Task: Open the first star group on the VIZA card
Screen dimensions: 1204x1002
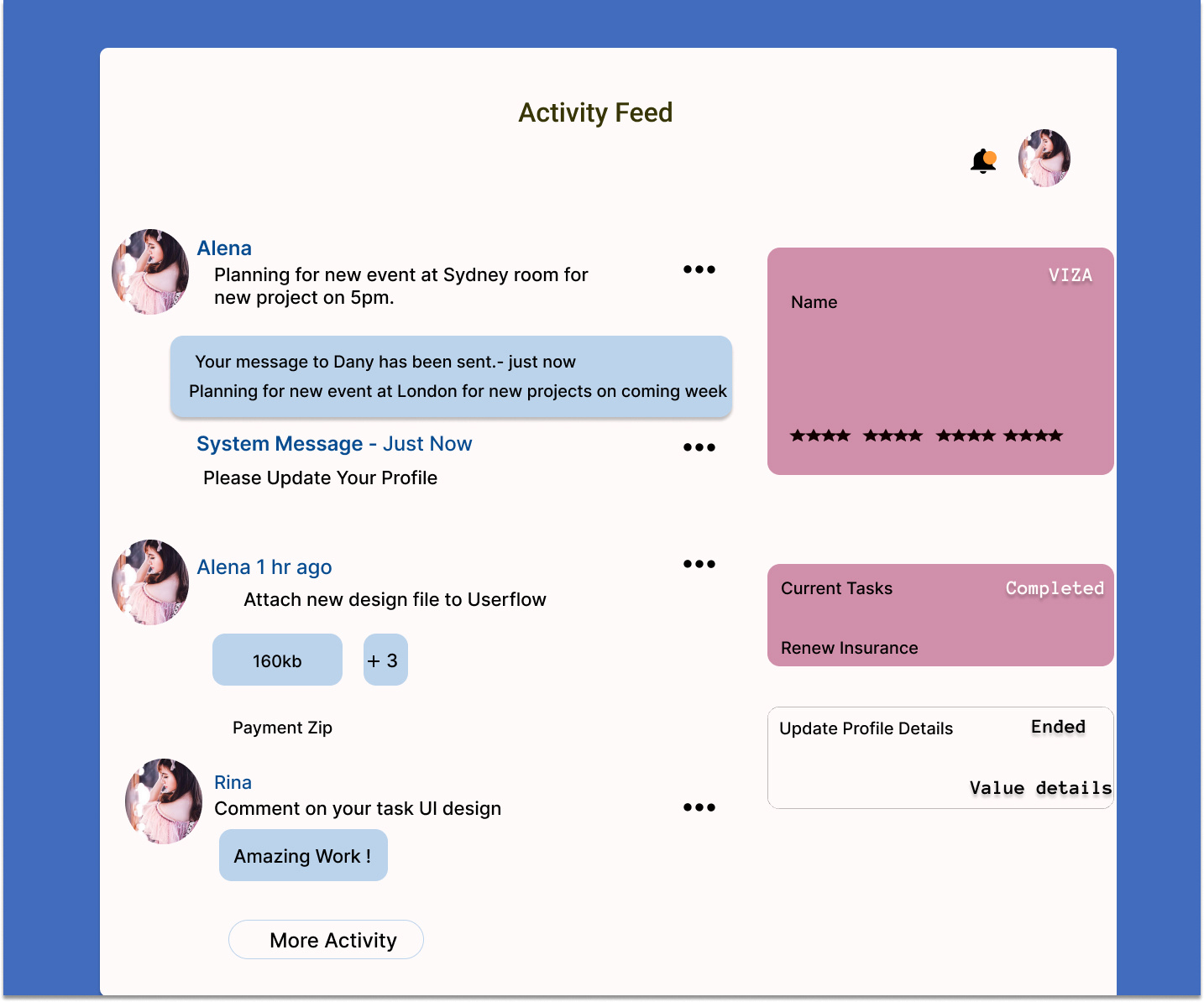Action: (x=820, y=436)
